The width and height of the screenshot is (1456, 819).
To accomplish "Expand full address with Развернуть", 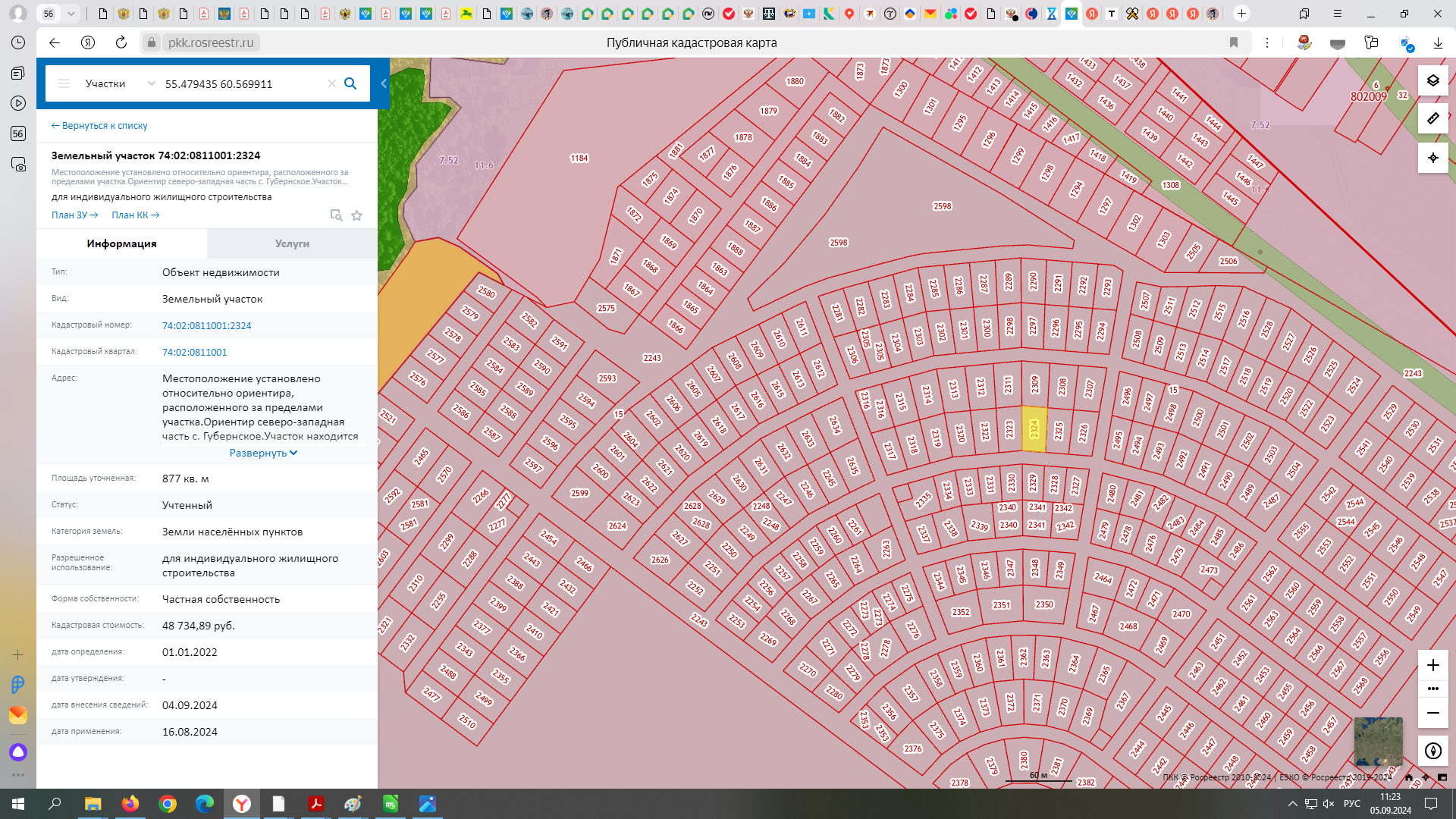I will click(x=262, y=453).
